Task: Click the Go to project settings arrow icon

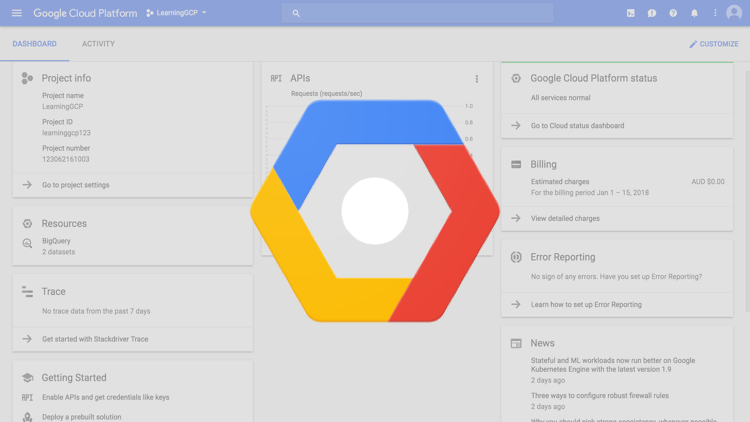Action: click(x=27, y=185)
